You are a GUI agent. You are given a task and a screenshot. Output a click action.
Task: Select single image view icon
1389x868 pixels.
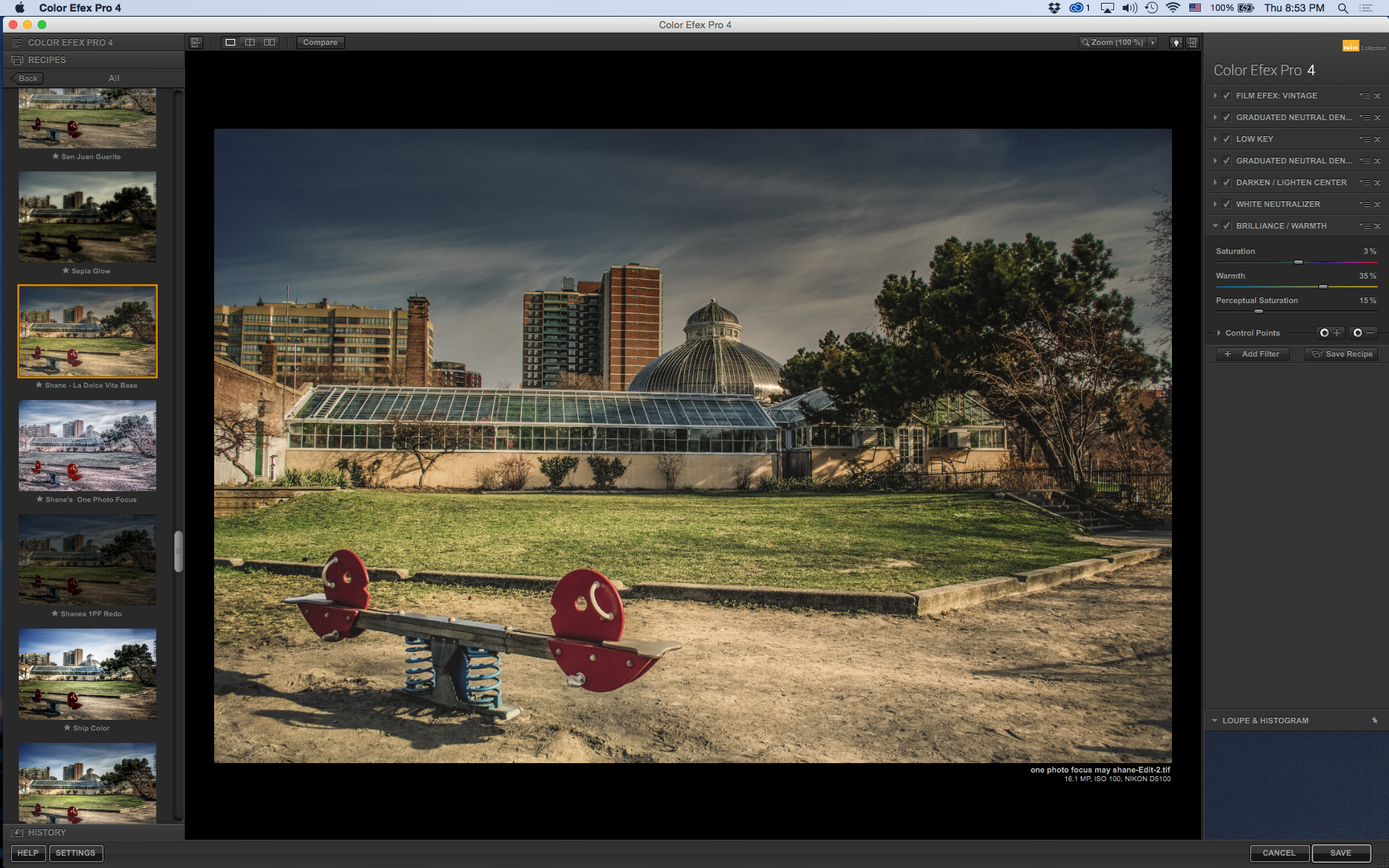click(230, 43)
